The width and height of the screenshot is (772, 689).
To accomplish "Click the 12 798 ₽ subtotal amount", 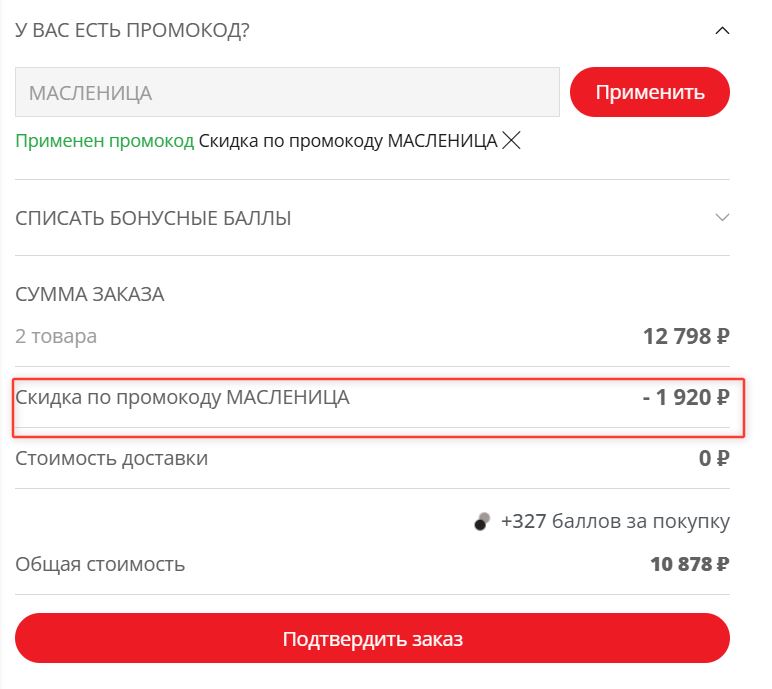I will (x=685, y=336).
